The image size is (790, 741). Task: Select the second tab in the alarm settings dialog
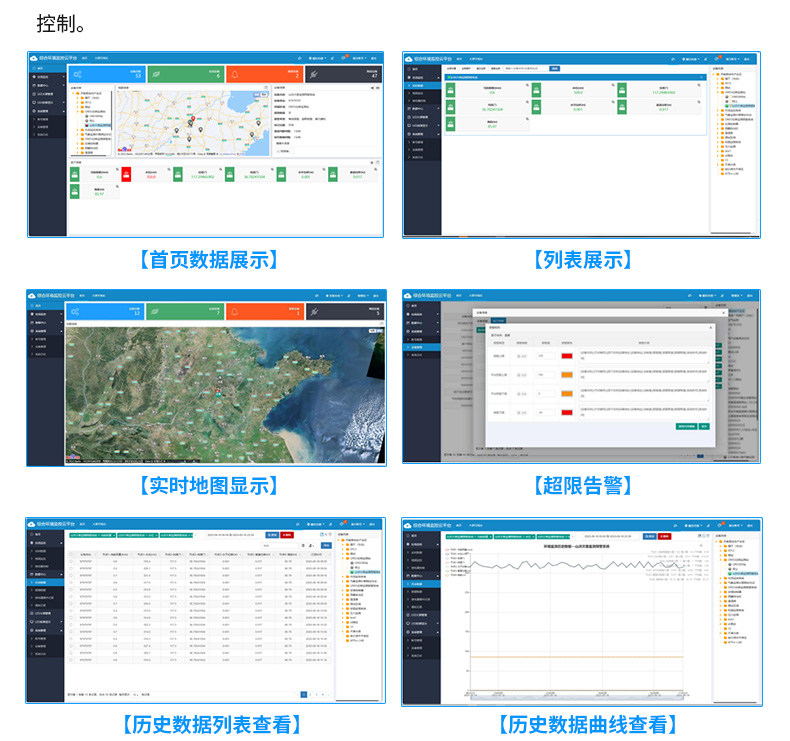click(x=507, y=335)
